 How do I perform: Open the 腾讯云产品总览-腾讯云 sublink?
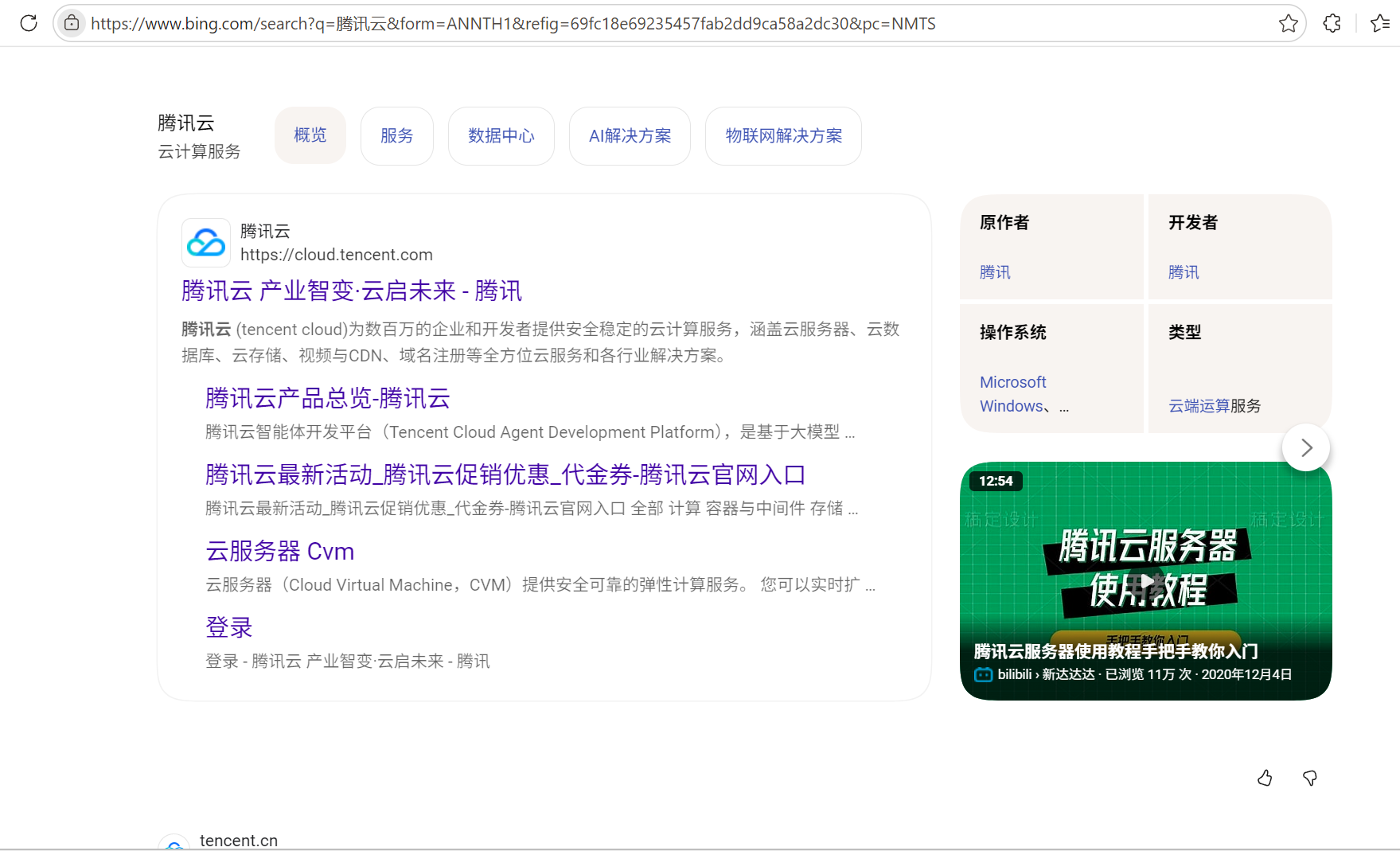[328, 398]
